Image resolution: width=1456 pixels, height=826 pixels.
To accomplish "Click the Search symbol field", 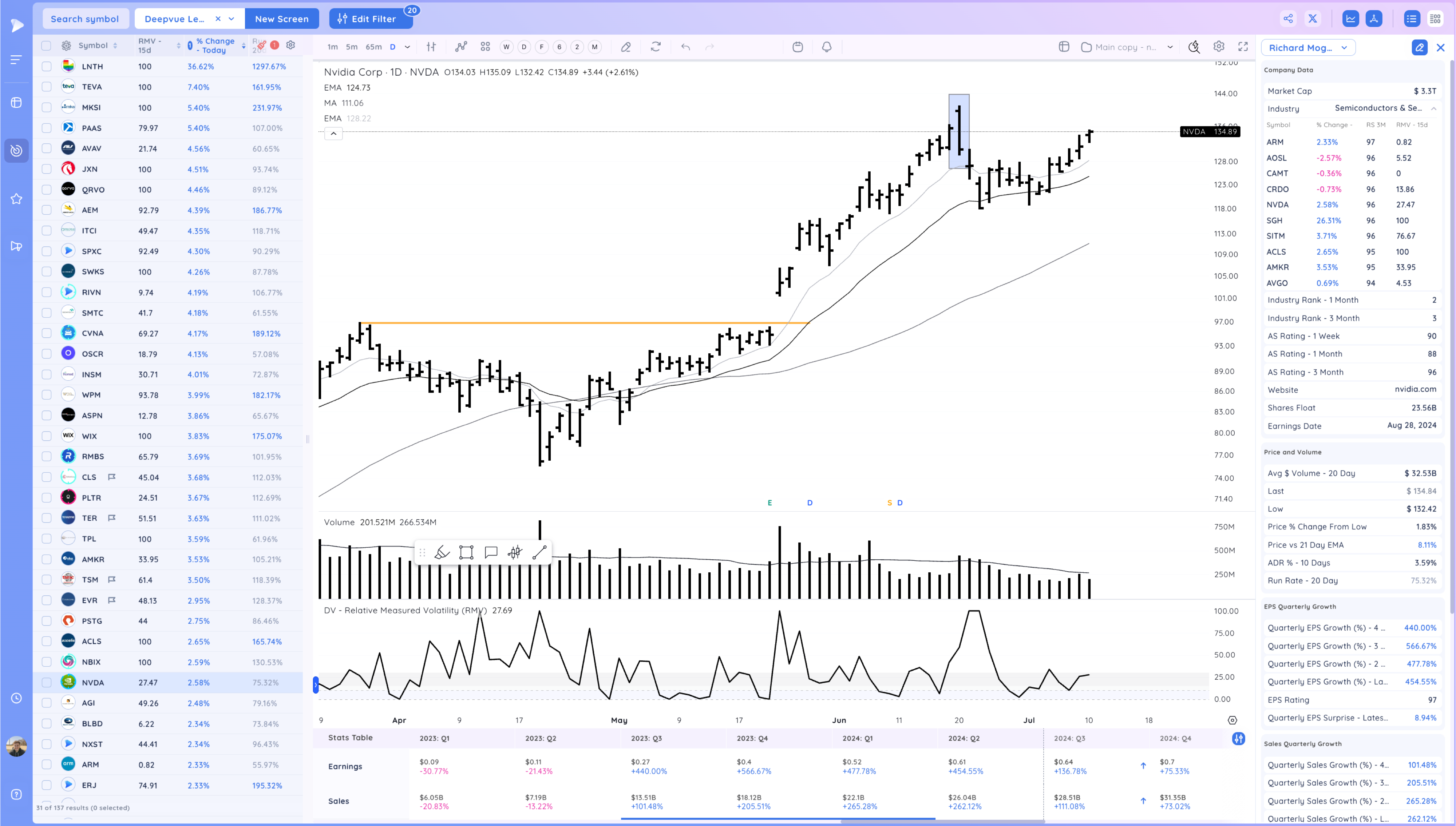I will click(x=85, y=19).
